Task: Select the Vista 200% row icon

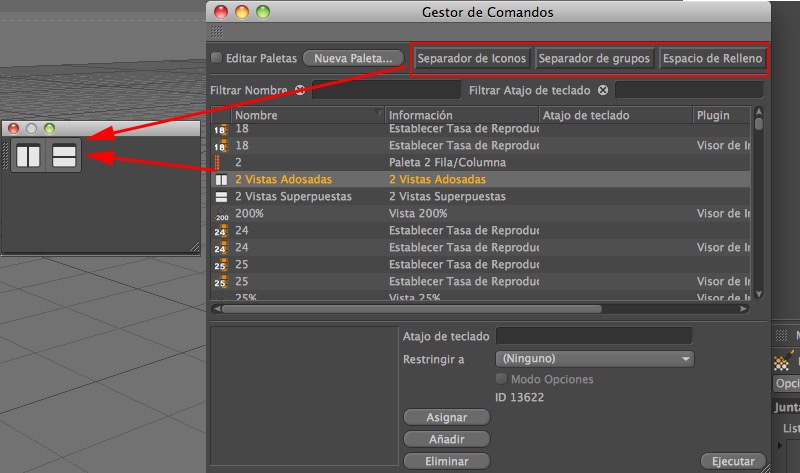Action: click(x=221, y=214)
